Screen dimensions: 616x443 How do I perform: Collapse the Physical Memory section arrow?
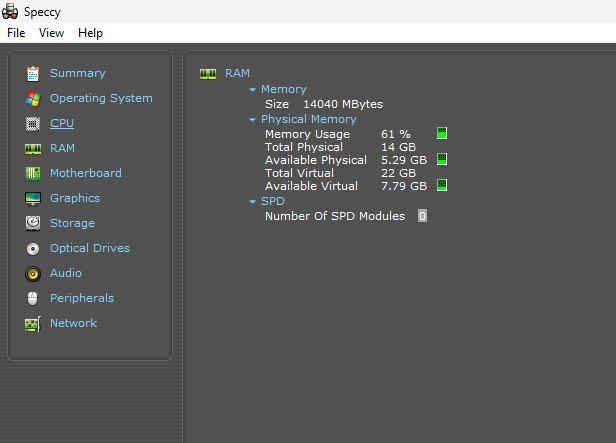(x=252, y=120)
